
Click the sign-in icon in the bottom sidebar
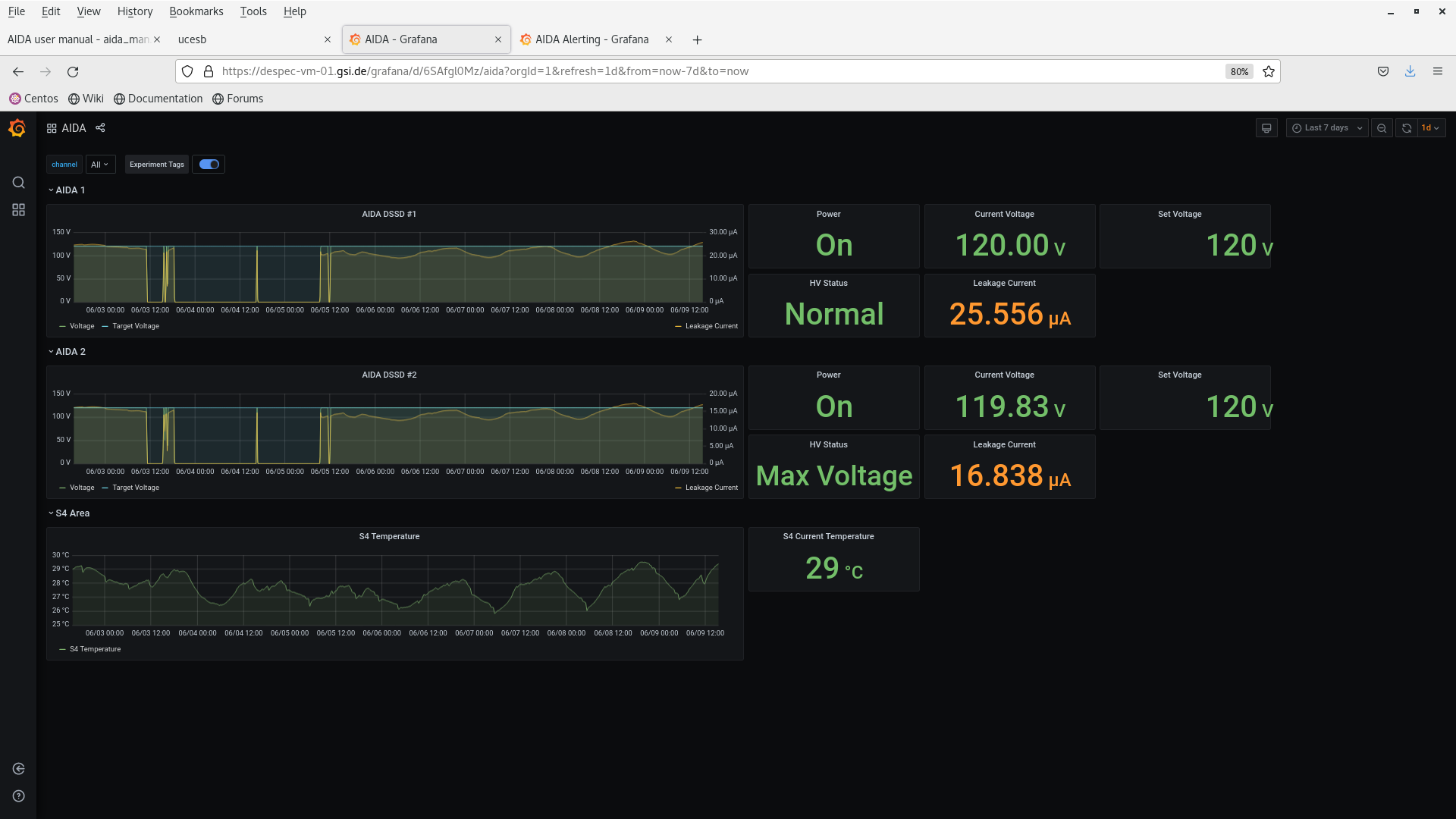click(18, 769)
